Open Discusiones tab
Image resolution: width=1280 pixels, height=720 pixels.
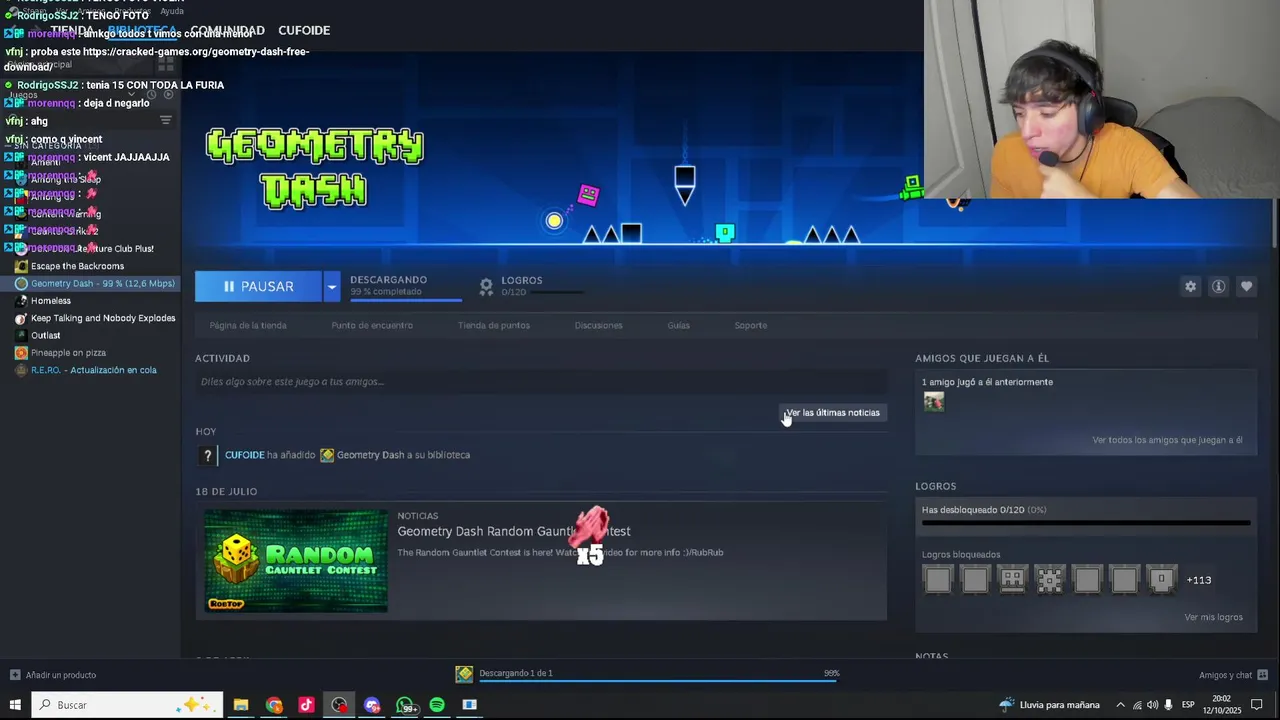pos(598,325)
